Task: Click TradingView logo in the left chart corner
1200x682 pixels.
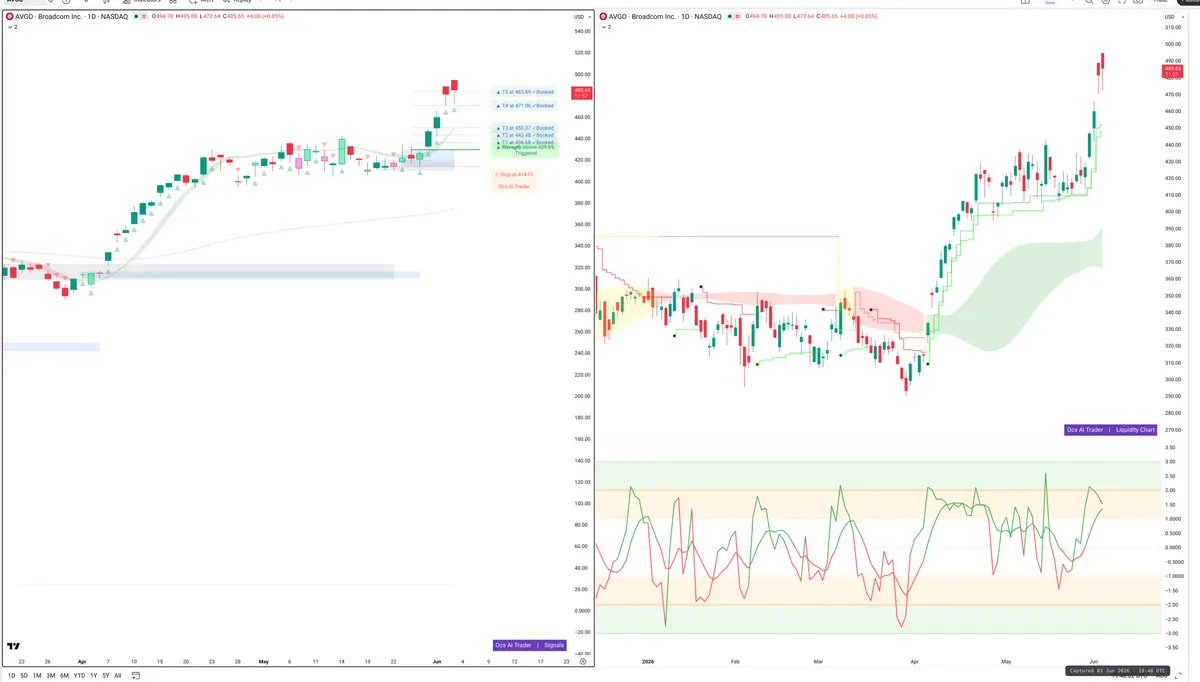Action: tap(13, 646)
